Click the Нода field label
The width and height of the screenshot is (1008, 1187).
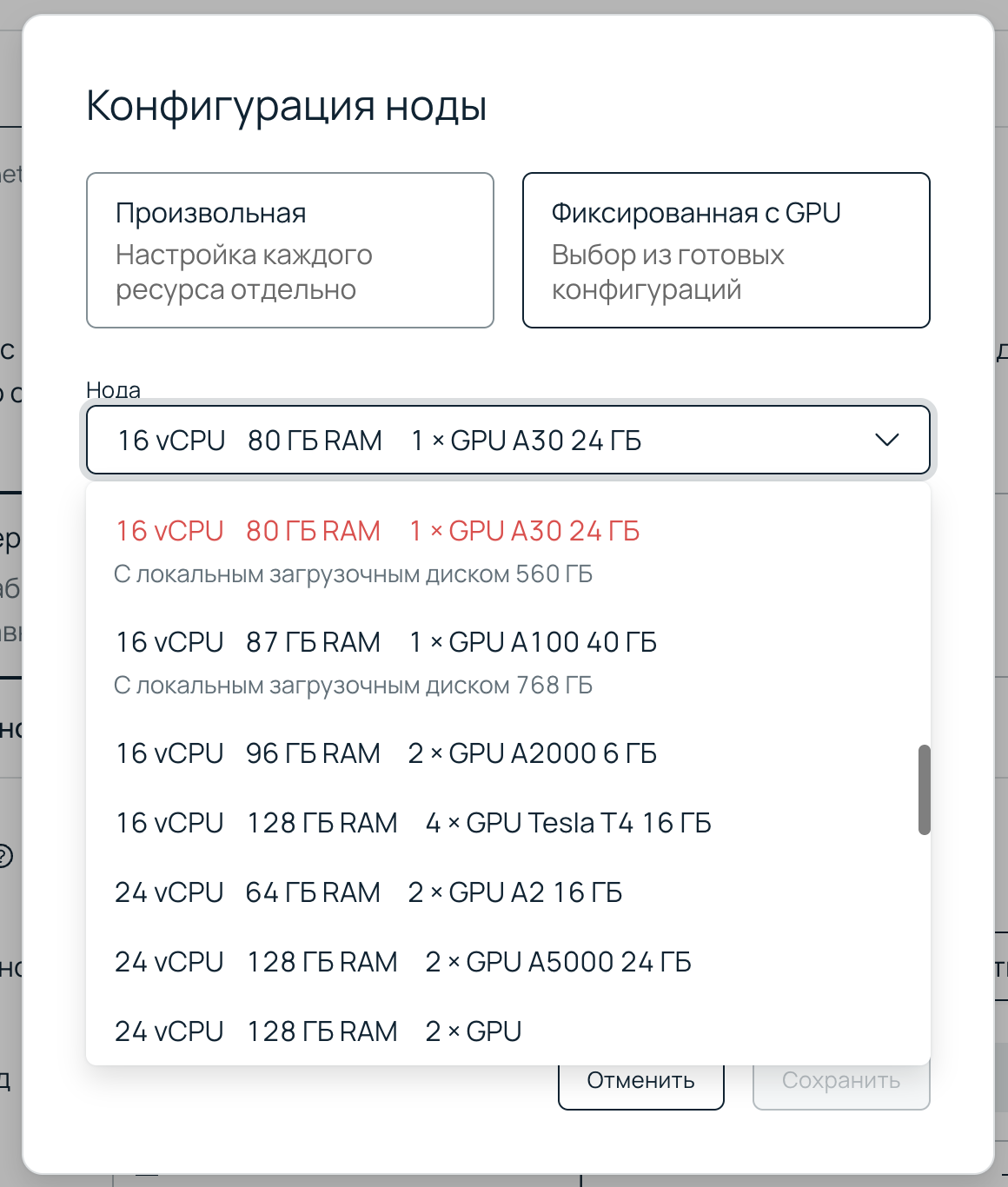(x=113, y=389)
